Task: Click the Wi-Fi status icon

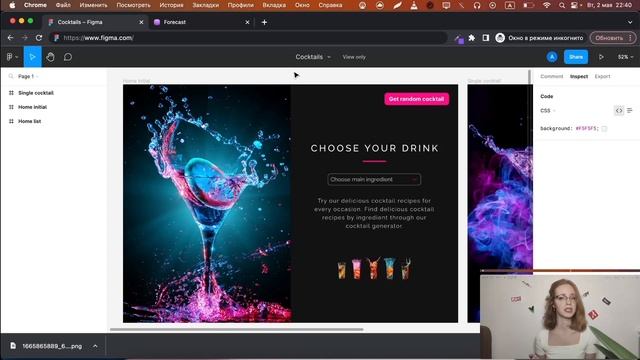Action: [x=547, y=5]
